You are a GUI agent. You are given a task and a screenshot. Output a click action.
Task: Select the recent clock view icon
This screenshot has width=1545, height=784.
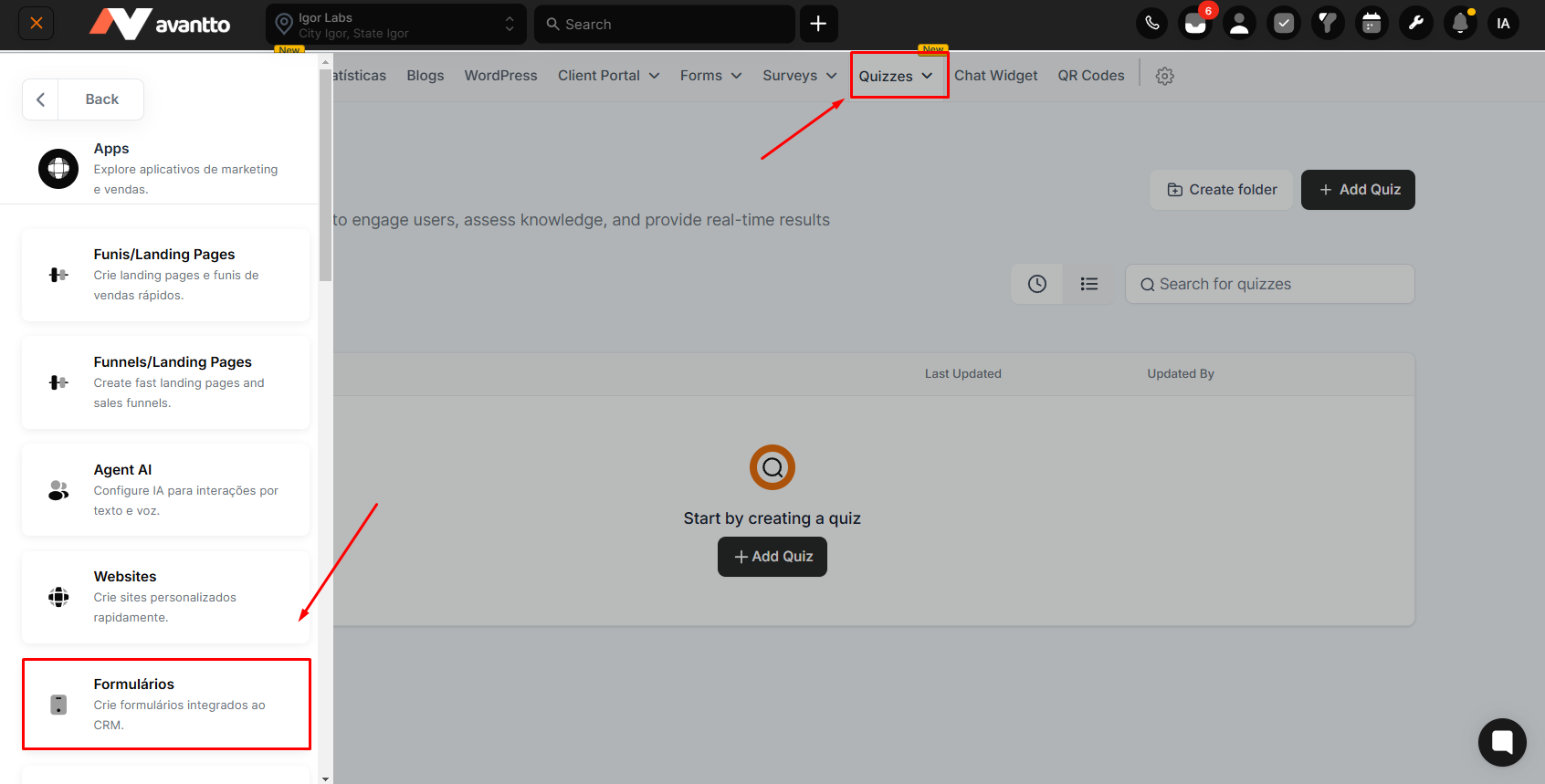click(1037, 284)
